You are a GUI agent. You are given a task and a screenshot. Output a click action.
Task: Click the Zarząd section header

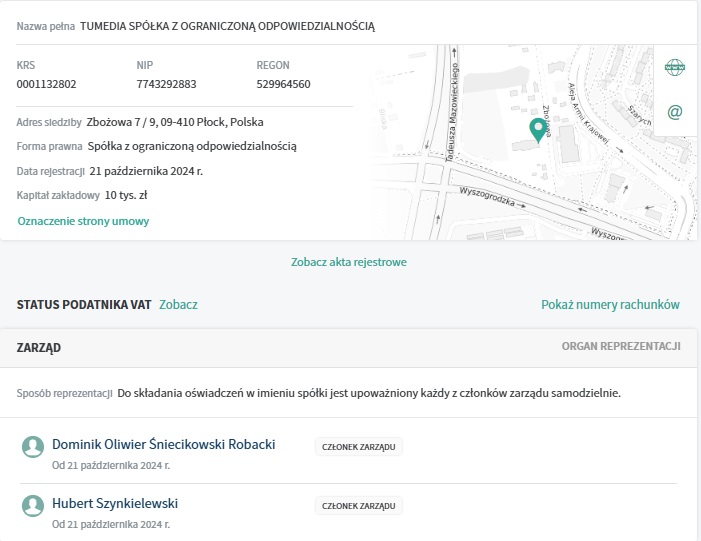point(39,347)
